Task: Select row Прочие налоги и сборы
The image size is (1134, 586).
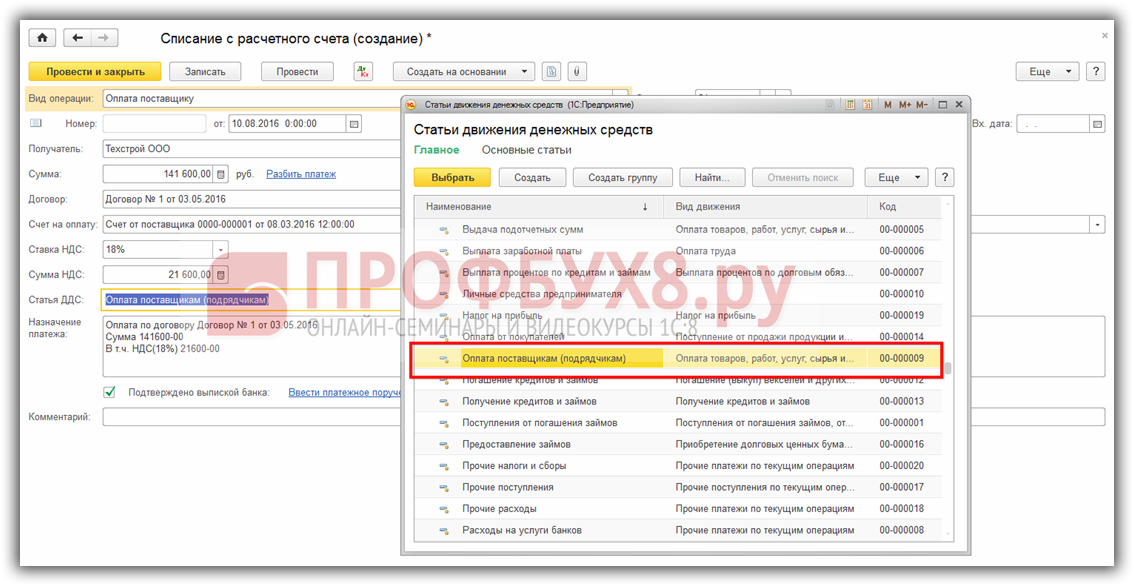Action: click(677, 466)
